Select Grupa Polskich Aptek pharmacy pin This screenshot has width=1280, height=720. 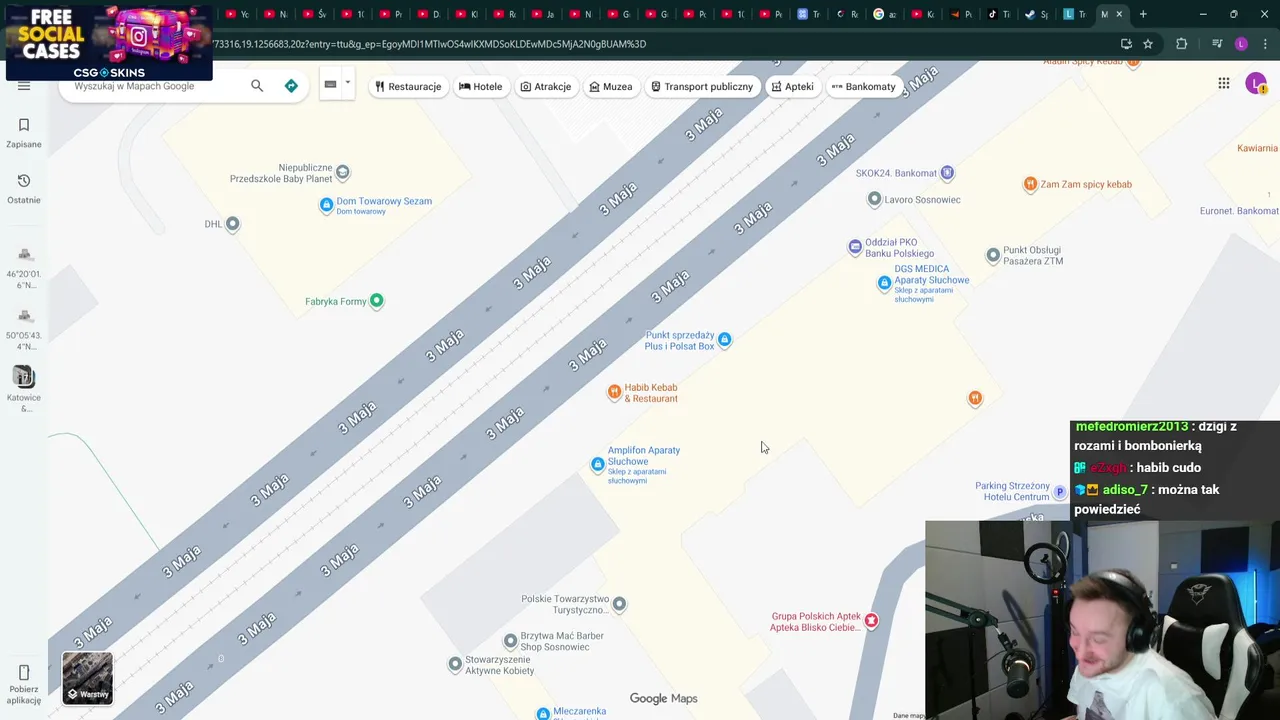click(x=871, y=621)
